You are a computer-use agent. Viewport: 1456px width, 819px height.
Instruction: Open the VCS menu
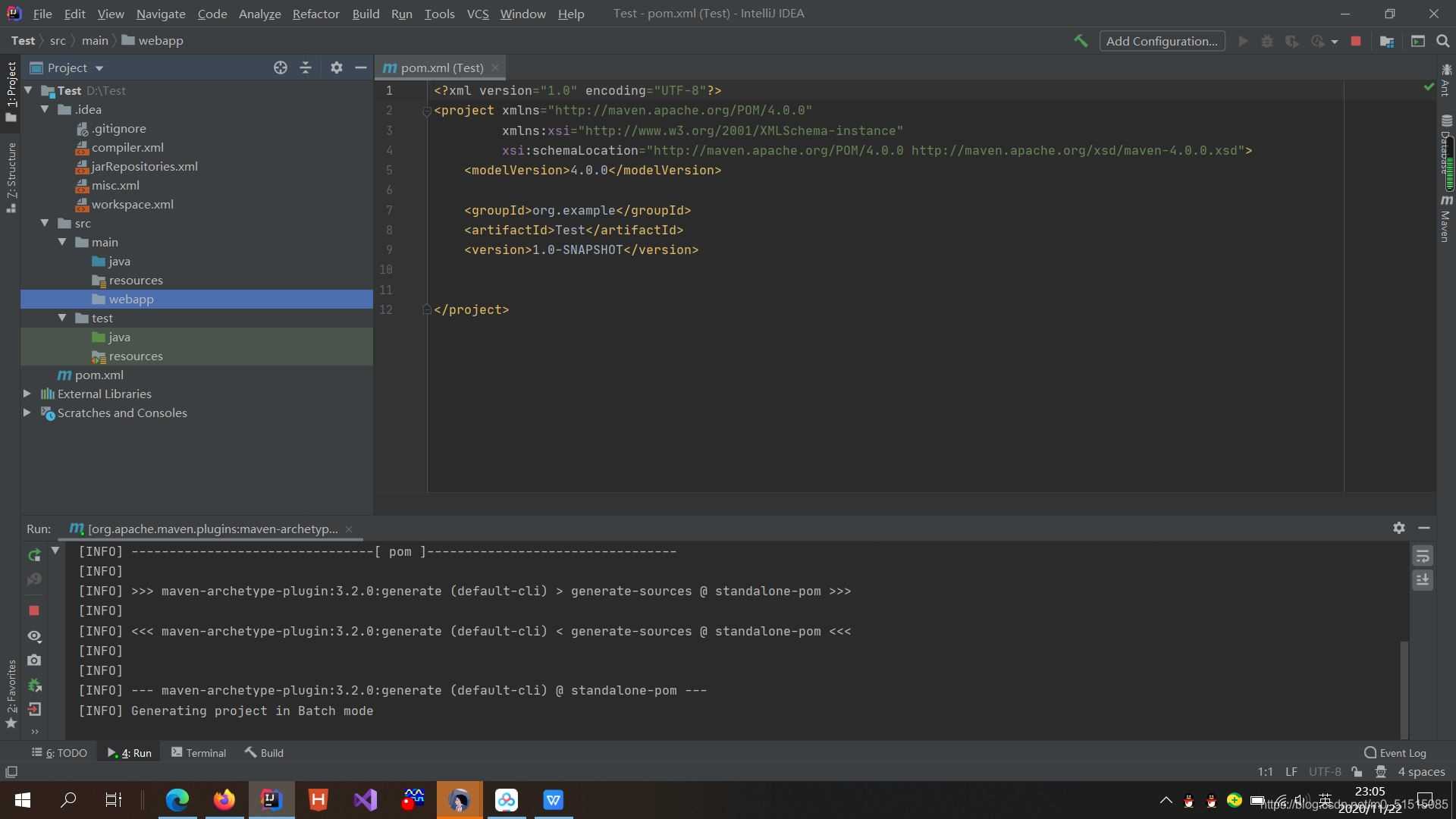tap(478, 13)
